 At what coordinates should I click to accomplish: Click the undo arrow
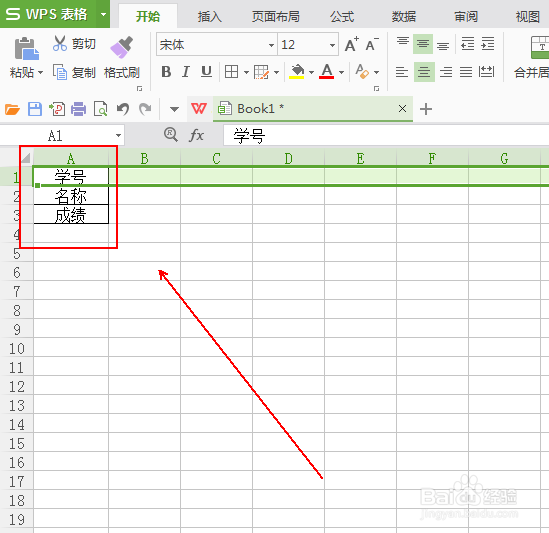123,109
